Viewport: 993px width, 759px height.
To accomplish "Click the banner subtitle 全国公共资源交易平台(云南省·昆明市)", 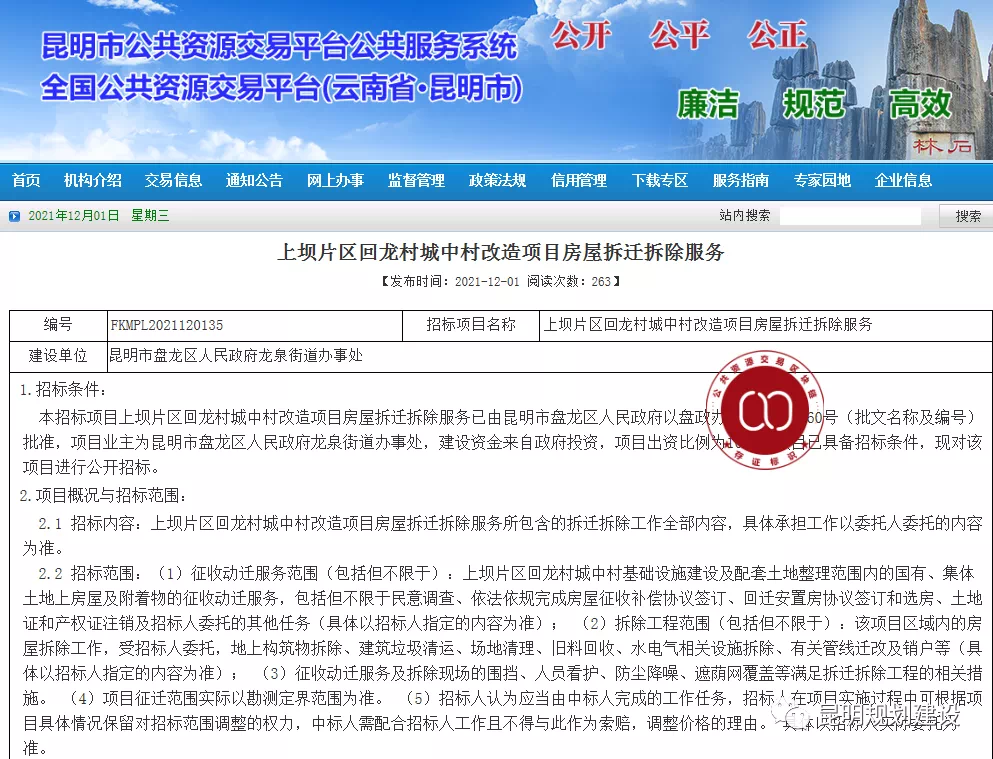I will tap(282, 88).
